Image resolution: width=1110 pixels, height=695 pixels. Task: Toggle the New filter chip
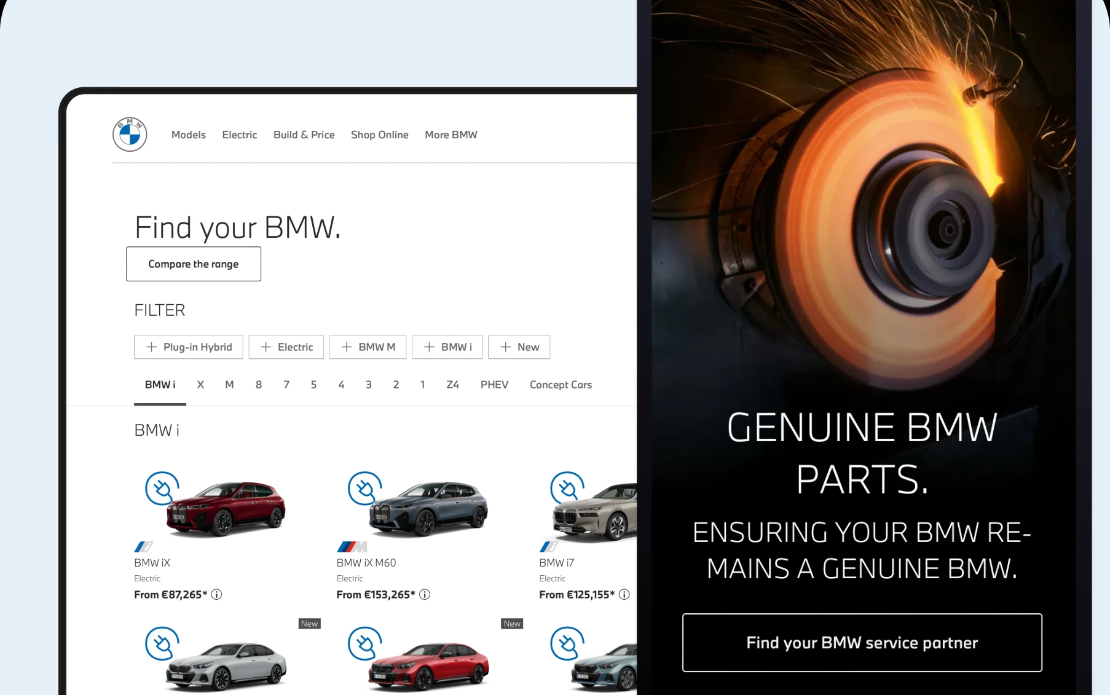click(x=519, y=347)
